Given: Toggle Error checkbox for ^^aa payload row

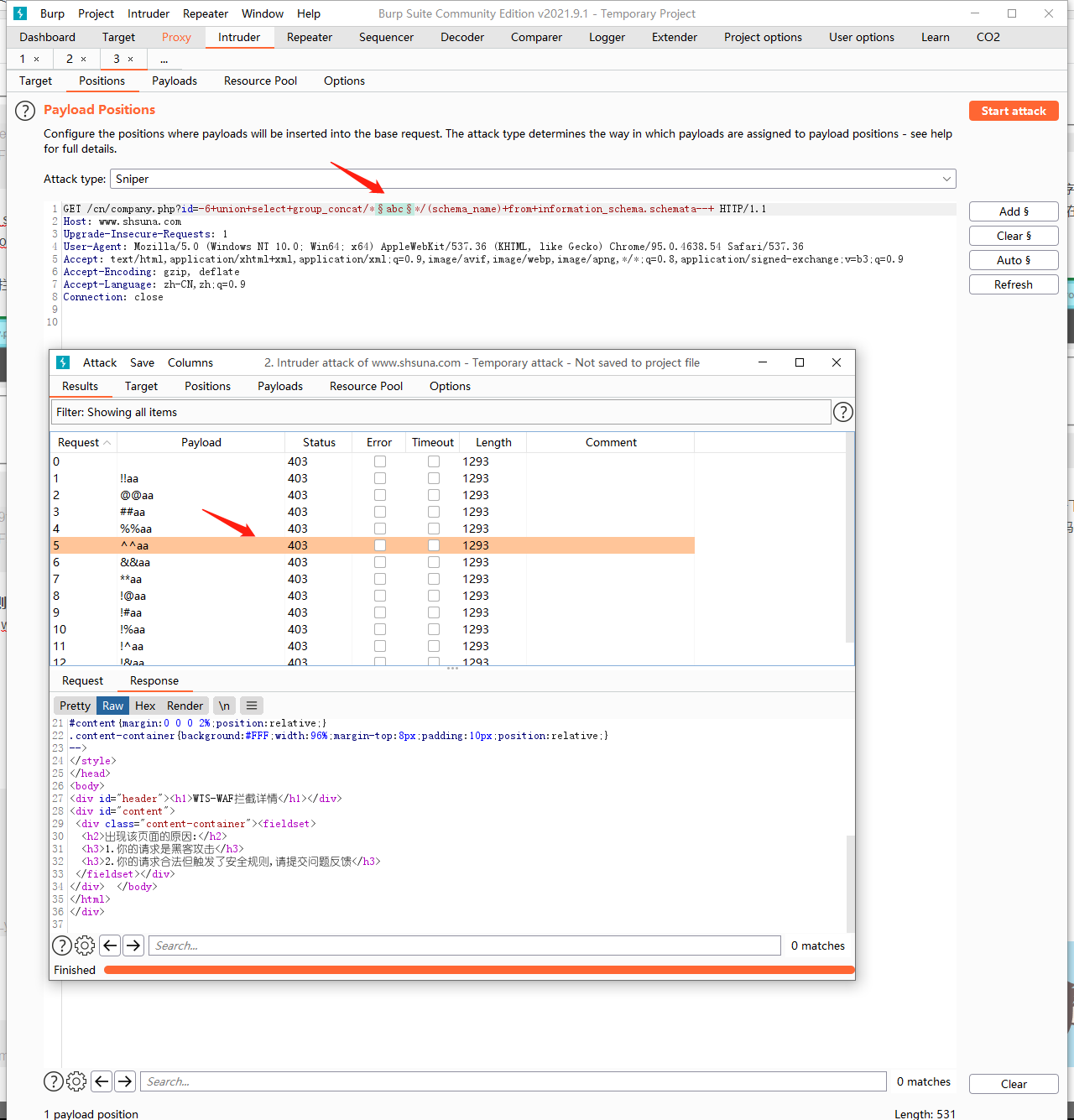Looking at the screenshot, I should 380,545.
